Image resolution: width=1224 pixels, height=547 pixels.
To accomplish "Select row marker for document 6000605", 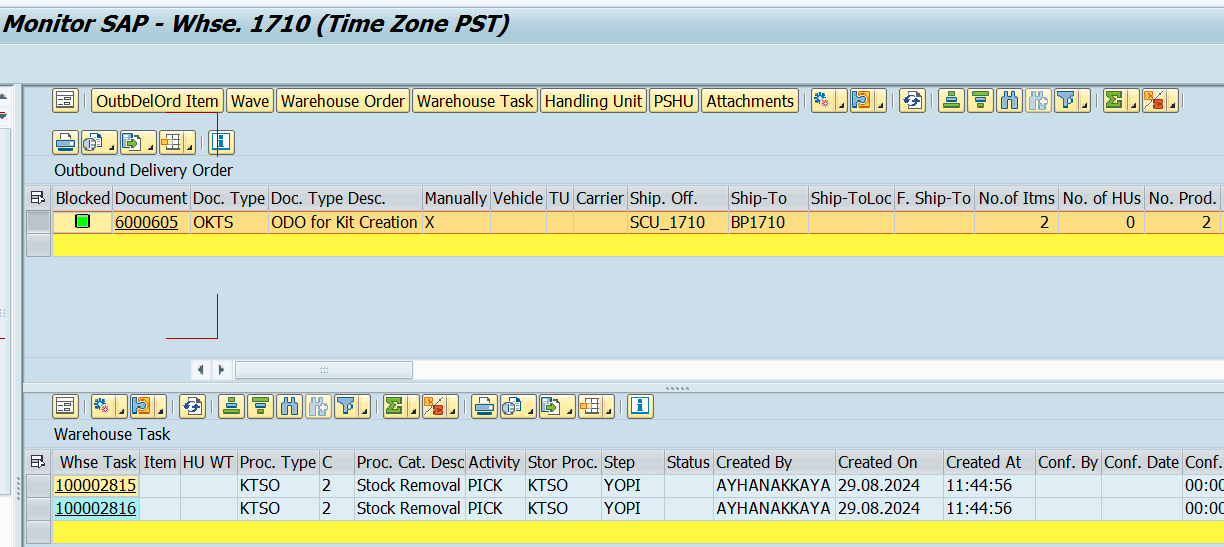I will click(x=38, y=222).
